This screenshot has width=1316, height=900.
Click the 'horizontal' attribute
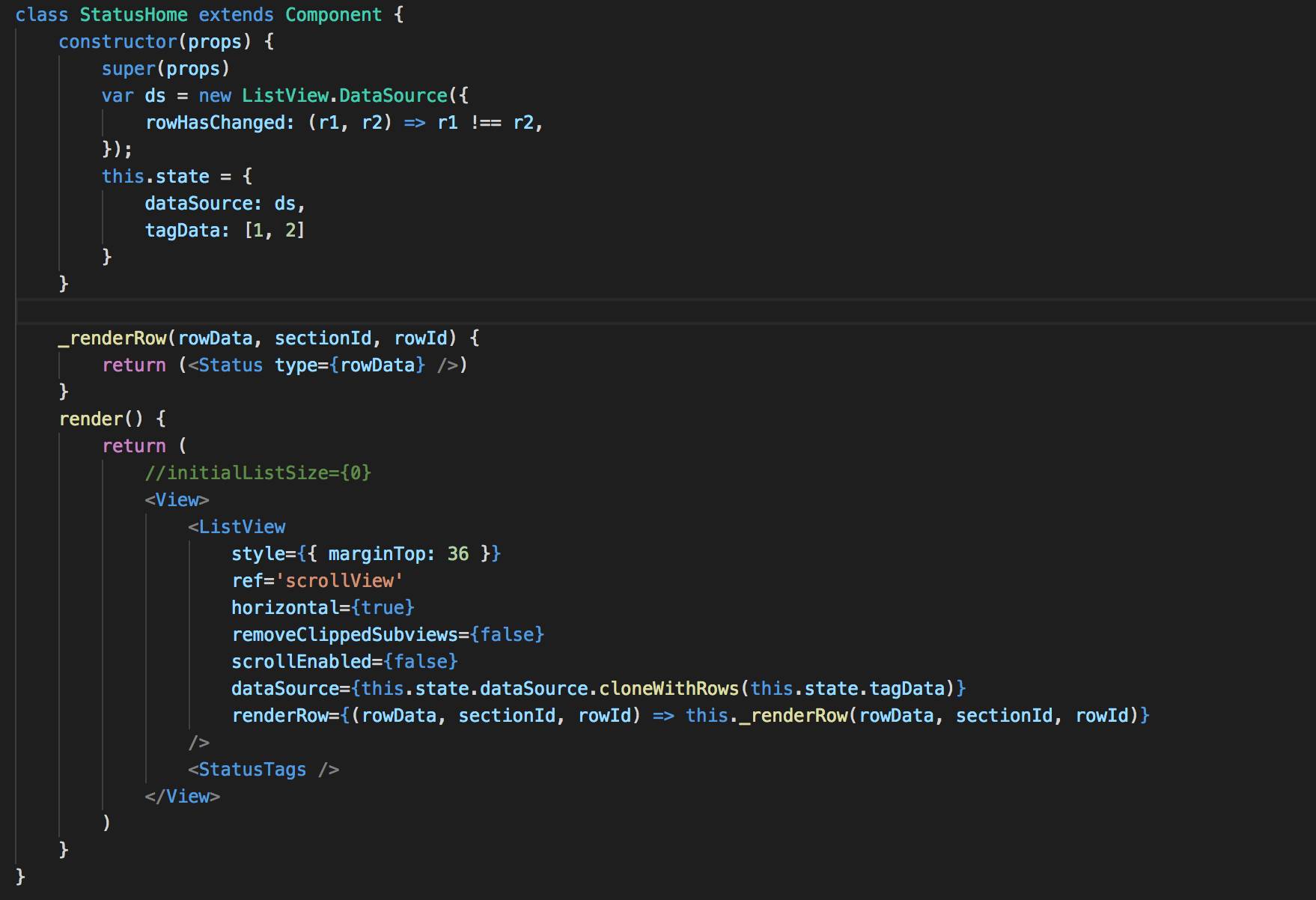click(285, 608)
